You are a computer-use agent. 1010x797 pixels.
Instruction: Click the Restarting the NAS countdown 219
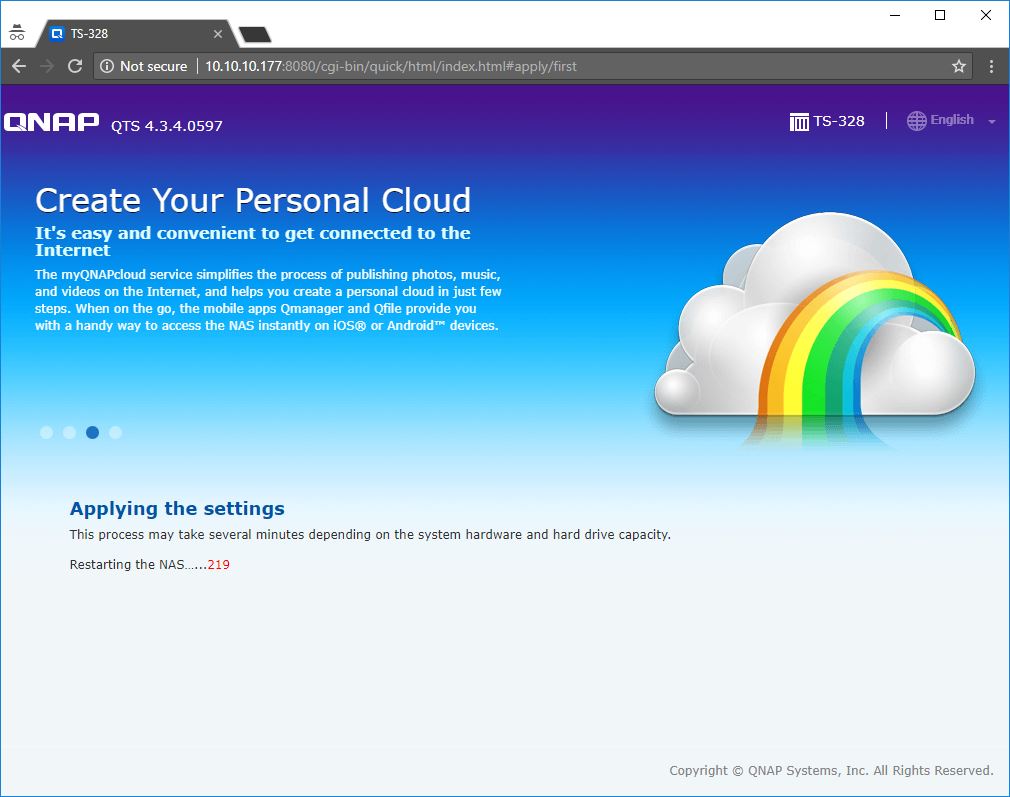(218, 564)
